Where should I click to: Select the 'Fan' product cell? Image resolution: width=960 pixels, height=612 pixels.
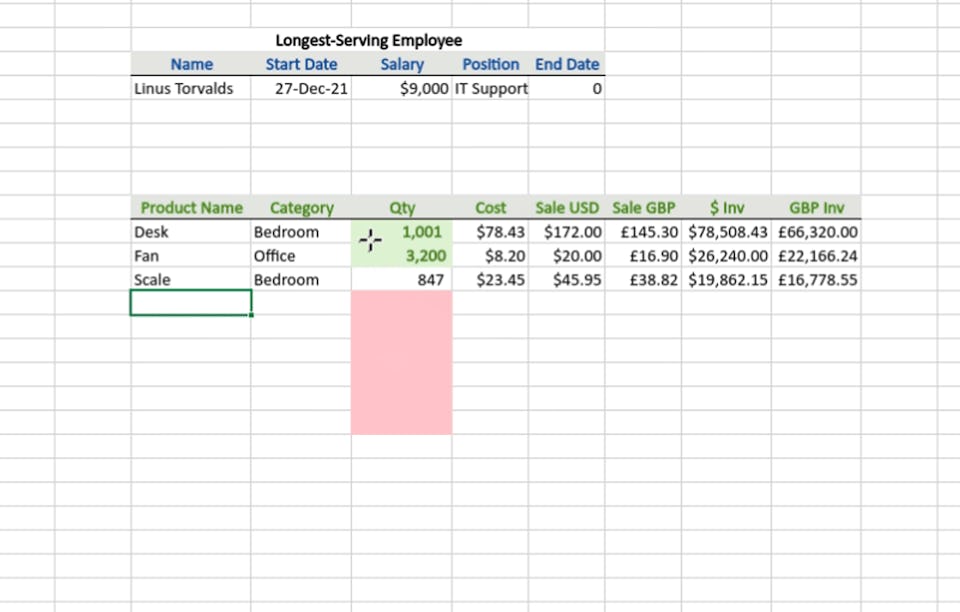[x=191, y=256]
